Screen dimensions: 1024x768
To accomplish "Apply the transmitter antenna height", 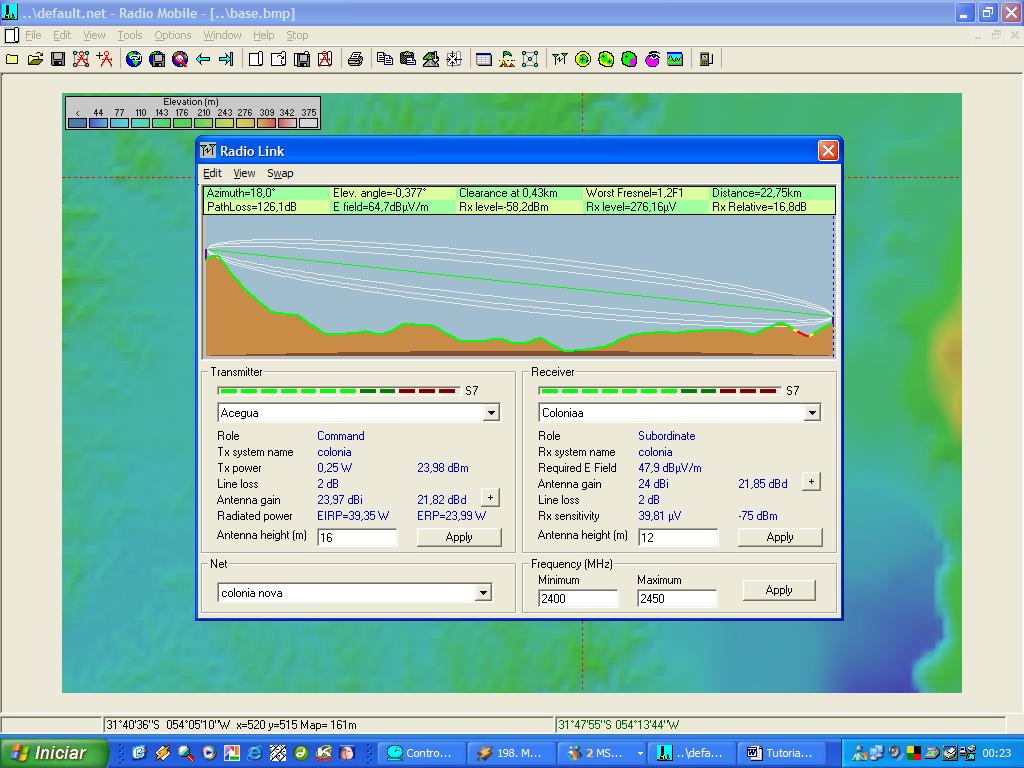I will [459, 537].
